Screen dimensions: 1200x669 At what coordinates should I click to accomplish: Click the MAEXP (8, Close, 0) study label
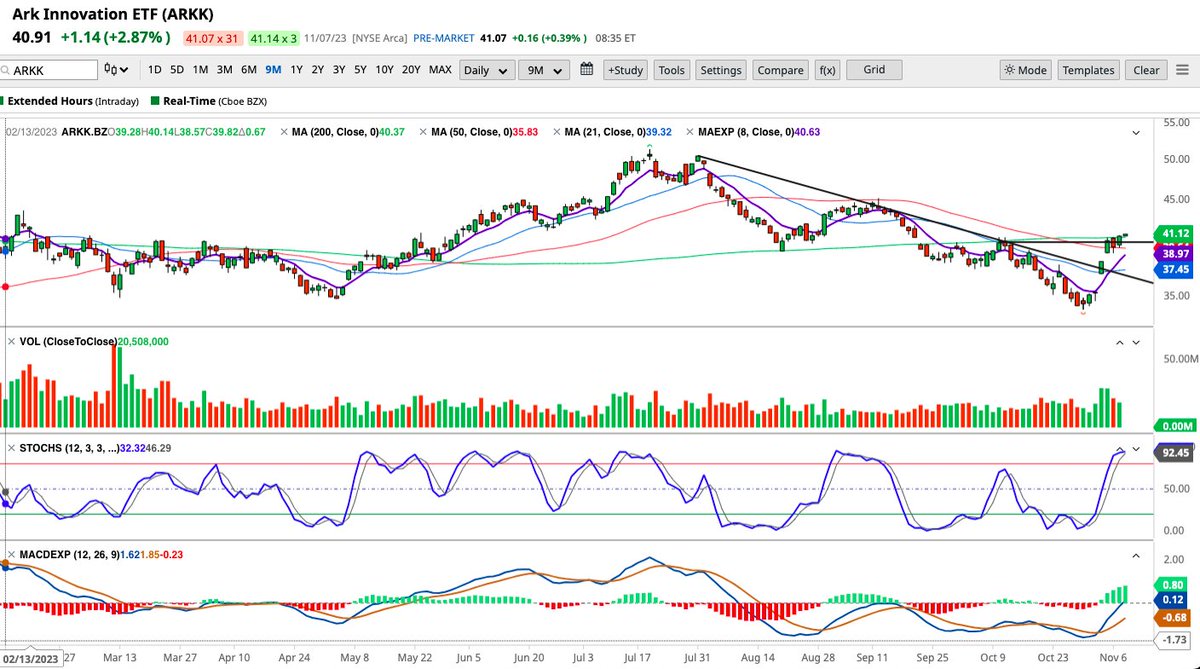[x=745, y=131]
